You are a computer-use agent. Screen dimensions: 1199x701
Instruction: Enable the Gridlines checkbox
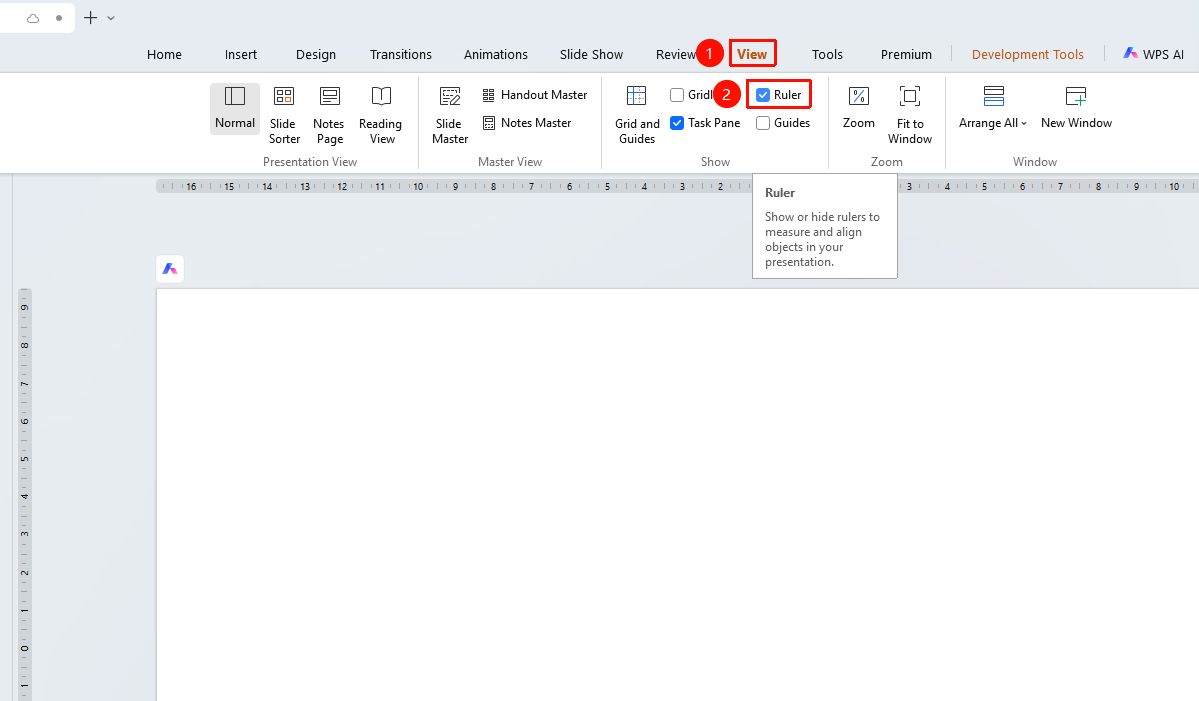[x=677, y=95]
